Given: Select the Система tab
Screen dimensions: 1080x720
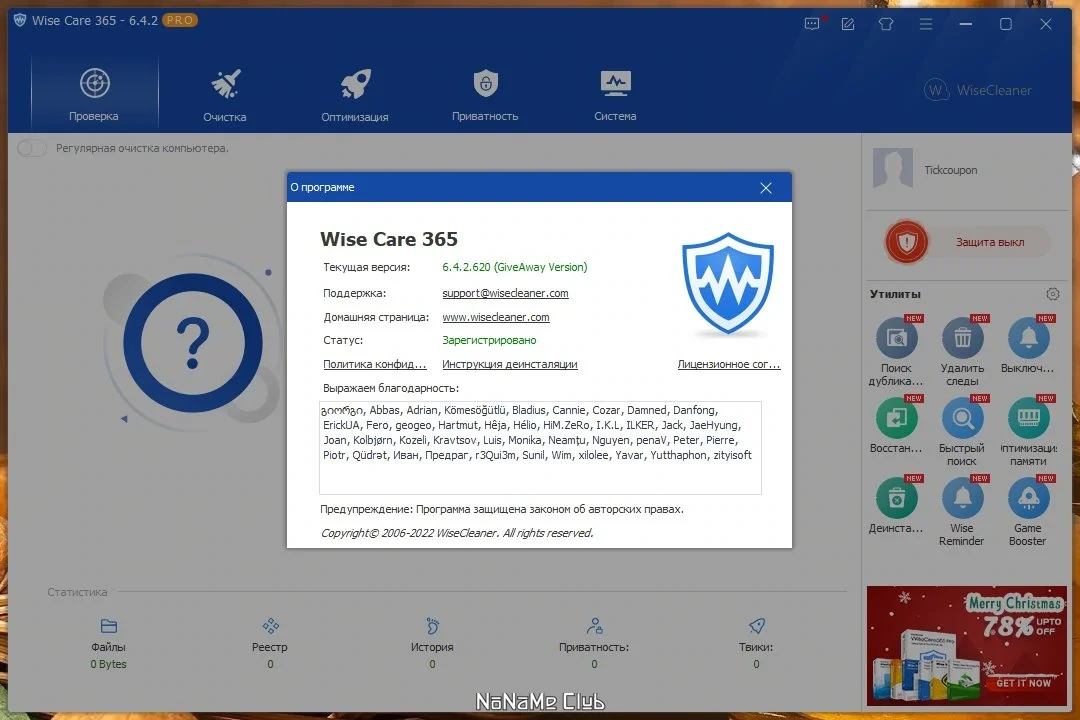Looking at the screenshot, I should tap(615, 94).
